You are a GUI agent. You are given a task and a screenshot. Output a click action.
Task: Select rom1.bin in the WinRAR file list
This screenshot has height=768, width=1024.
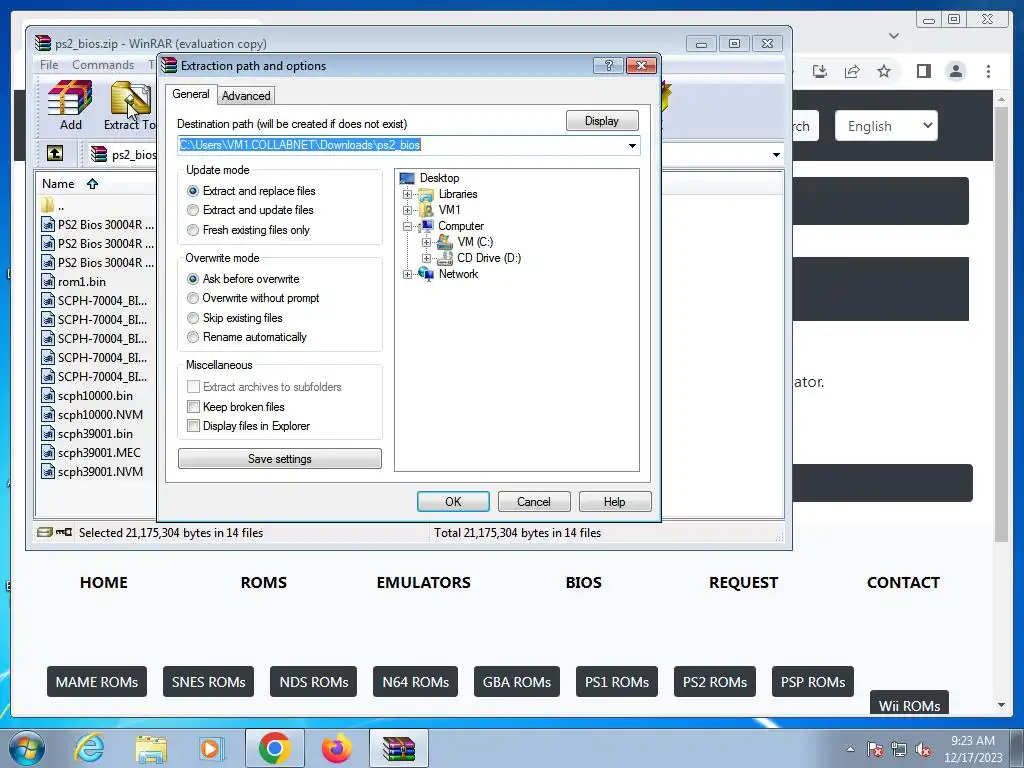click(x=82, y=281)
